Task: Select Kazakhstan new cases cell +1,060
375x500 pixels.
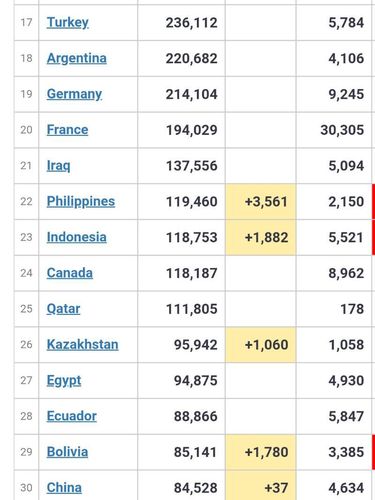Action: click(x=261, y=345)
